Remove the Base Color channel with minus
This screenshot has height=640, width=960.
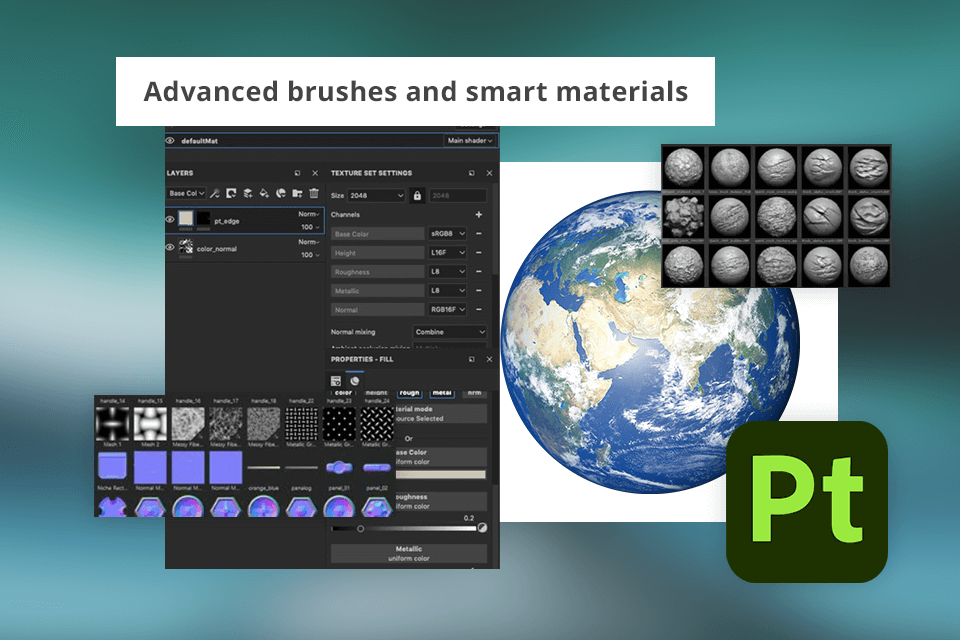[478, 233]
